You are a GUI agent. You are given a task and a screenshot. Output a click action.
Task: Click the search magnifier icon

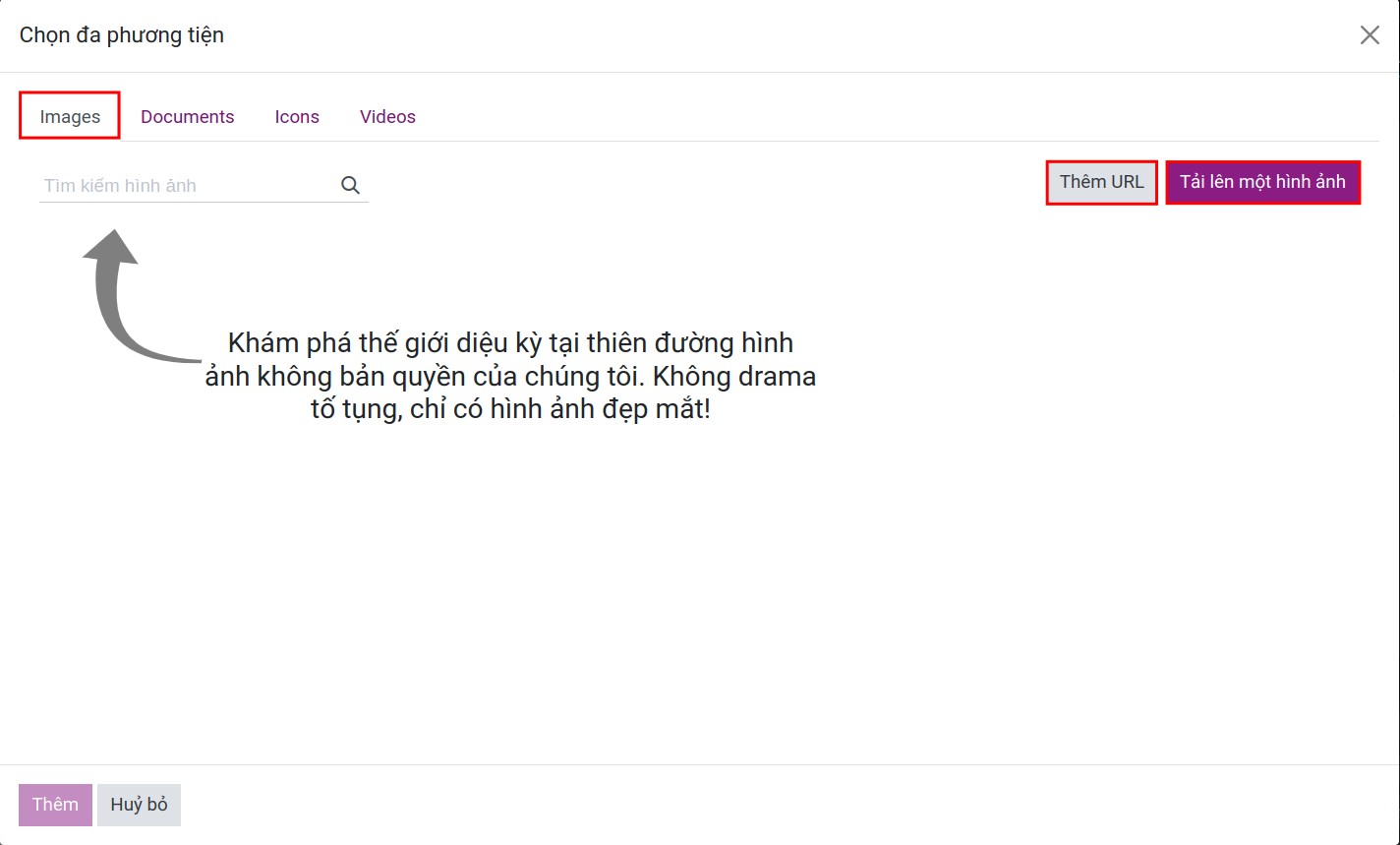350,185
